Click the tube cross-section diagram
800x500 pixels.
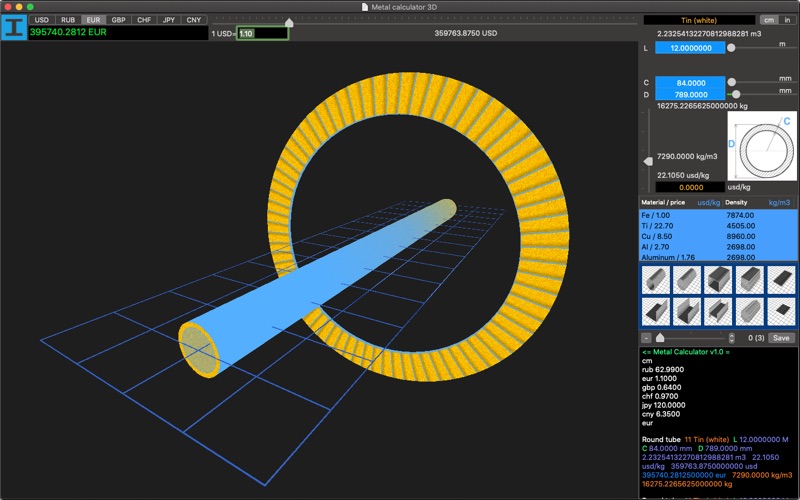(x=762, y=146)
